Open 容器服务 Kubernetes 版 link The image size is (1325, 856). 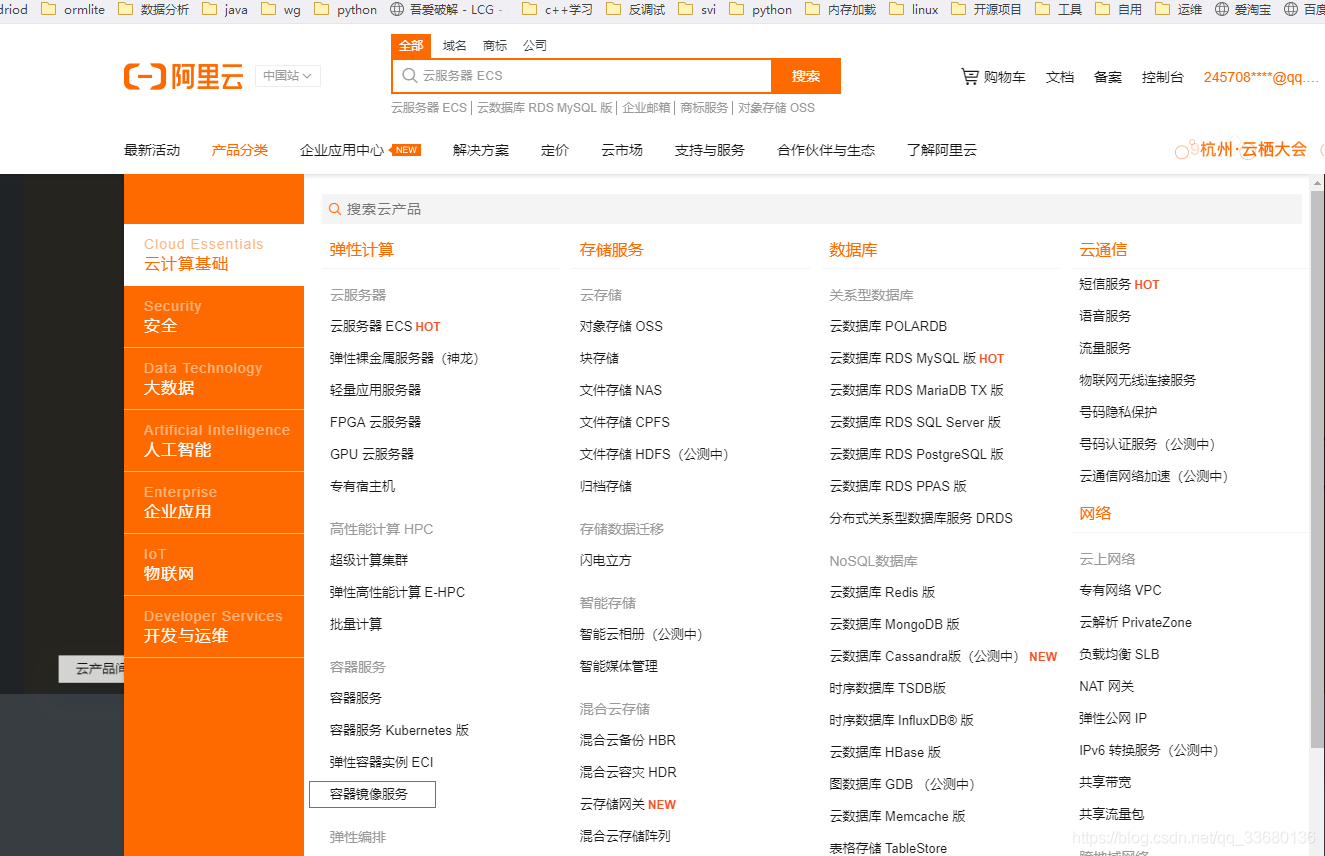click(399, 730)
